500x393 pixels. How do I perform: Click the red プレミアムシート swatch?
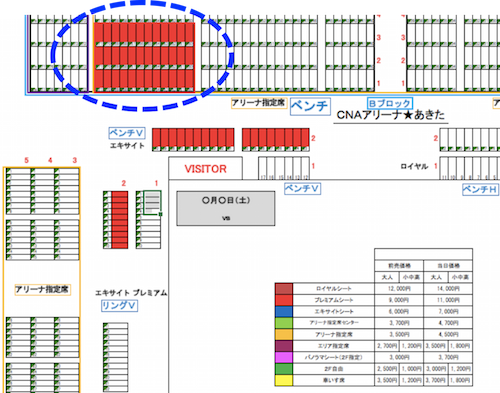(x=284, y=300)
